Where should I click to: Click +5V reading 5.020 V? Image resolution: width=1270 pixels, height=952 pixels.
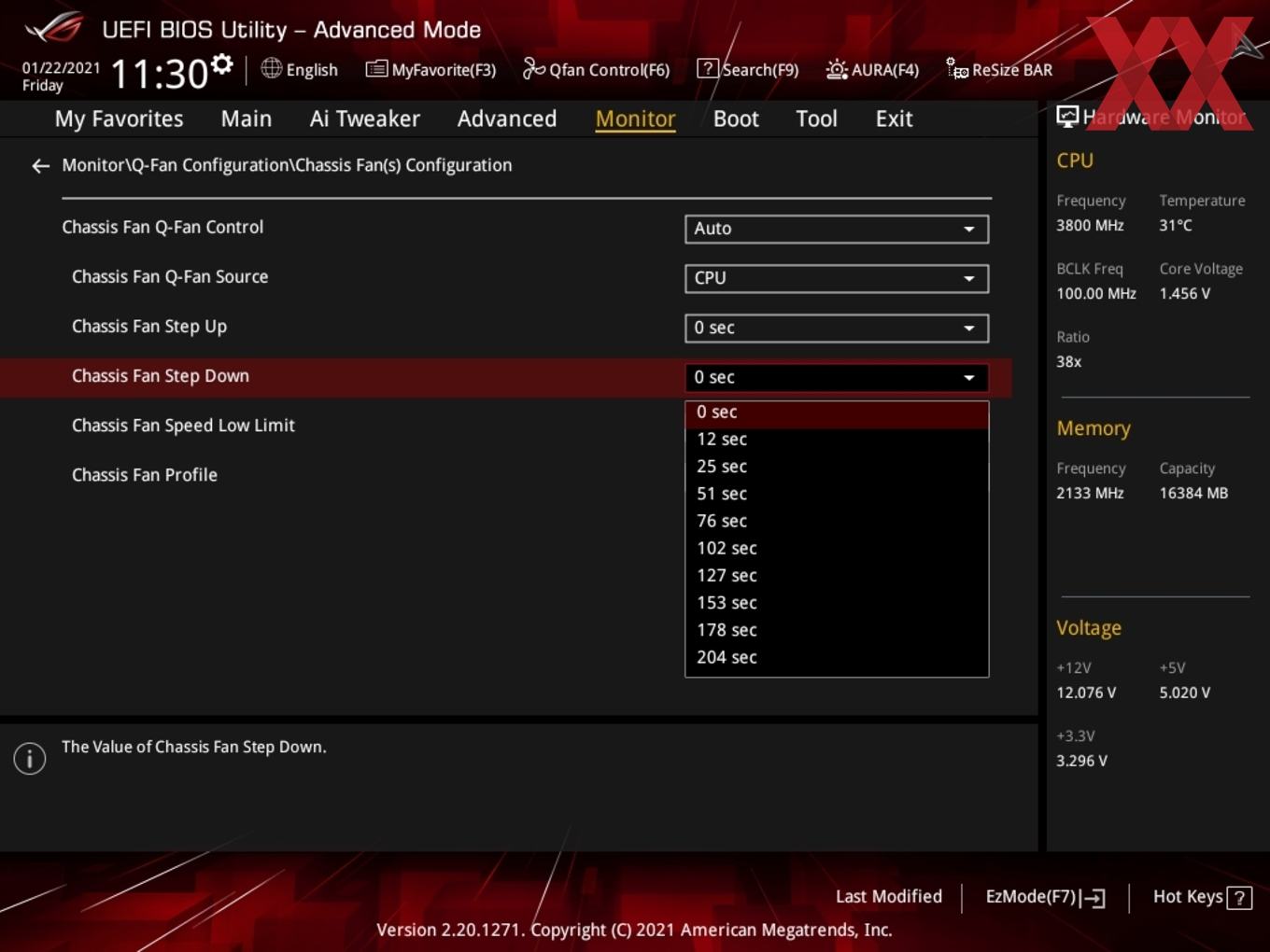pyautogui.click(x=1184, y=693)
